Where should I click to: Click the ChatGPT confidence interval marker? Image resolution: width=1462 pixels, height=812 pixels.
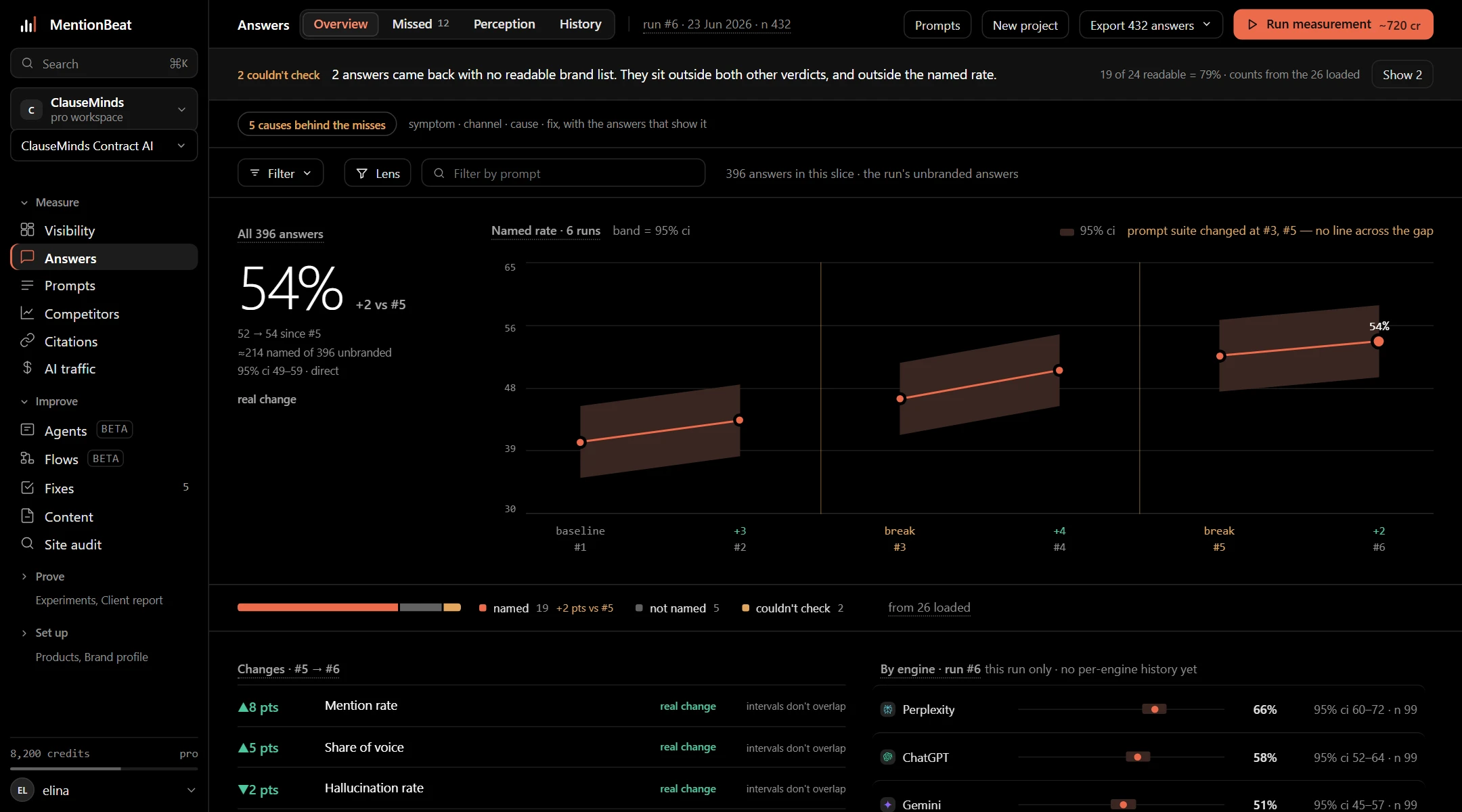1138,757
